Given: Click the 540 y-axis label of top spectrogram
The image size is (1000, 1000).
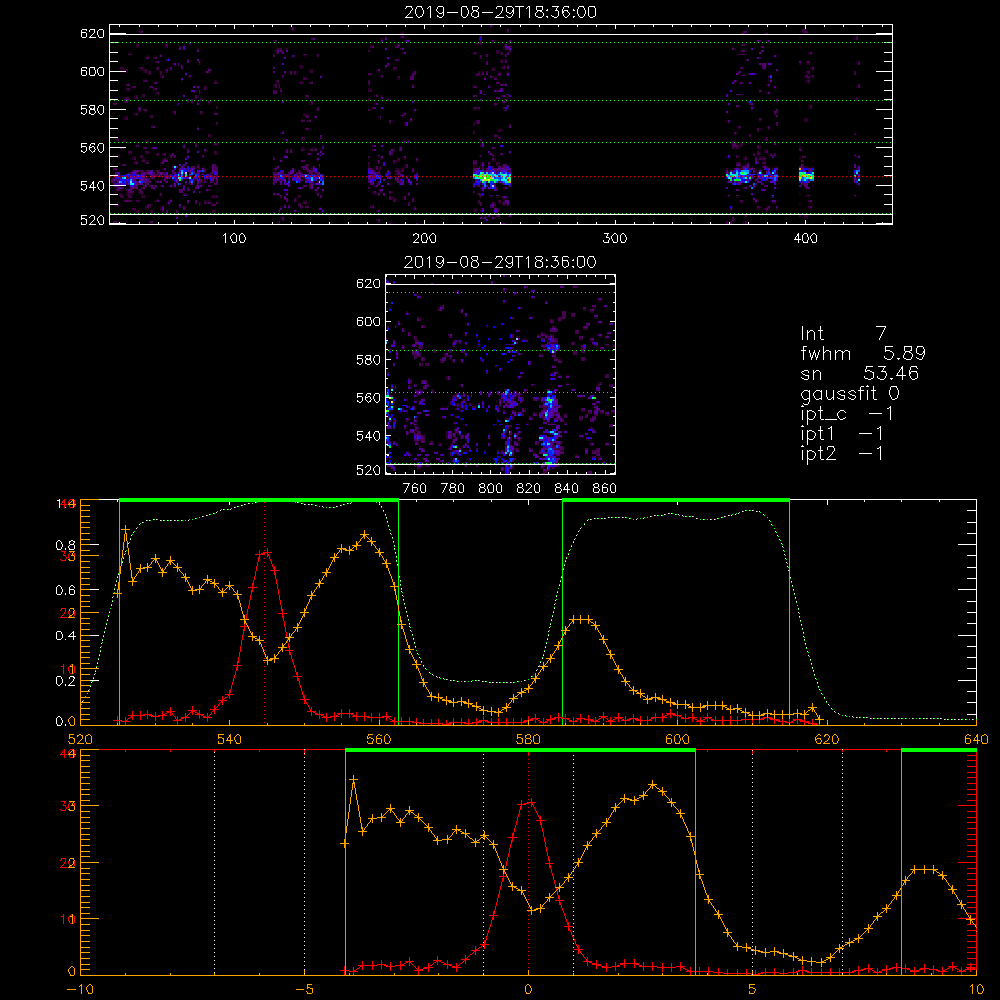Looking at the screenshot, I should pos(92,186).
